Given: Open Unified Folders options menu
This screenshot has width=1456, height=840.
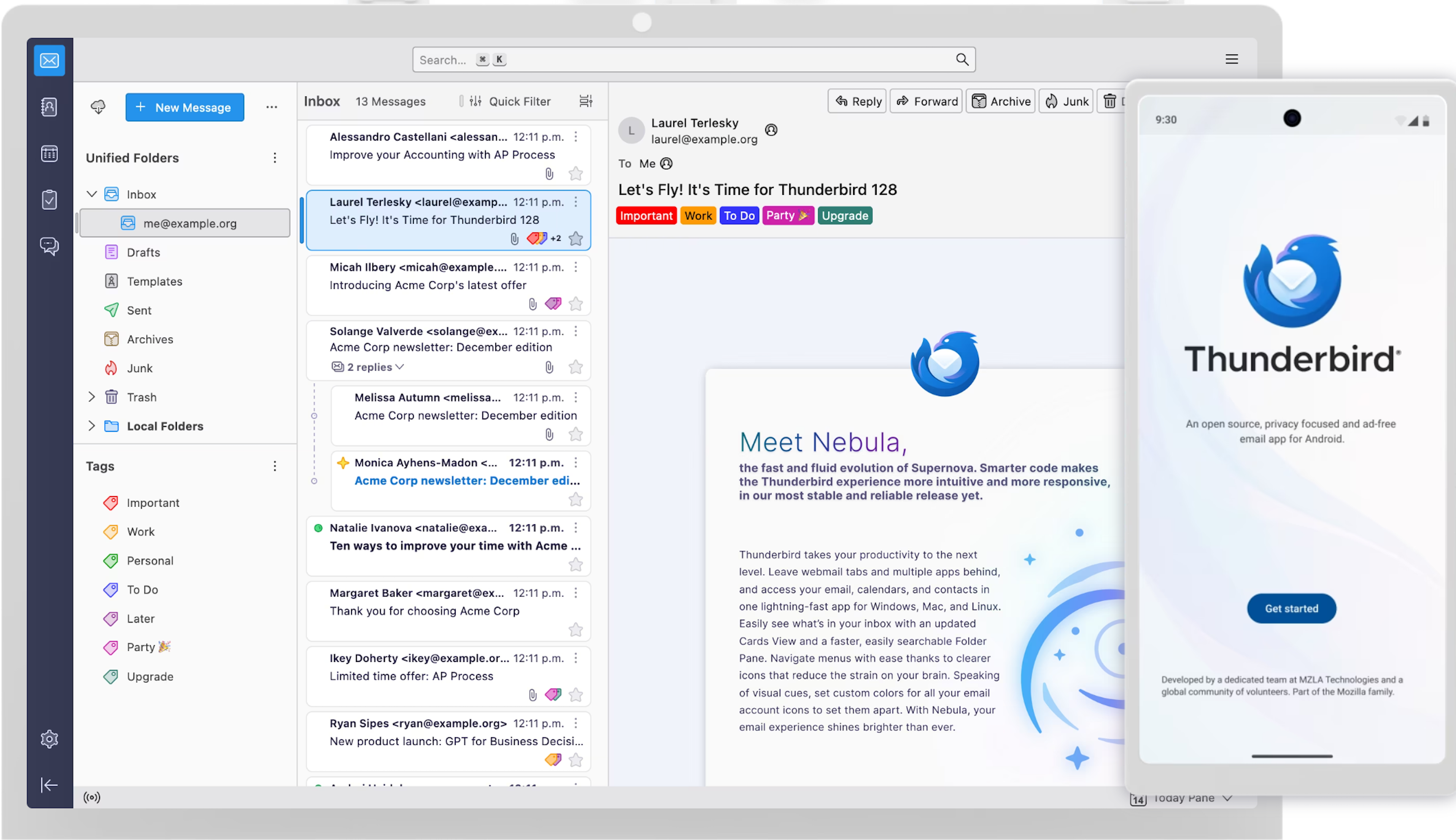Looking at the screenshot, I should tap(275, 157).
